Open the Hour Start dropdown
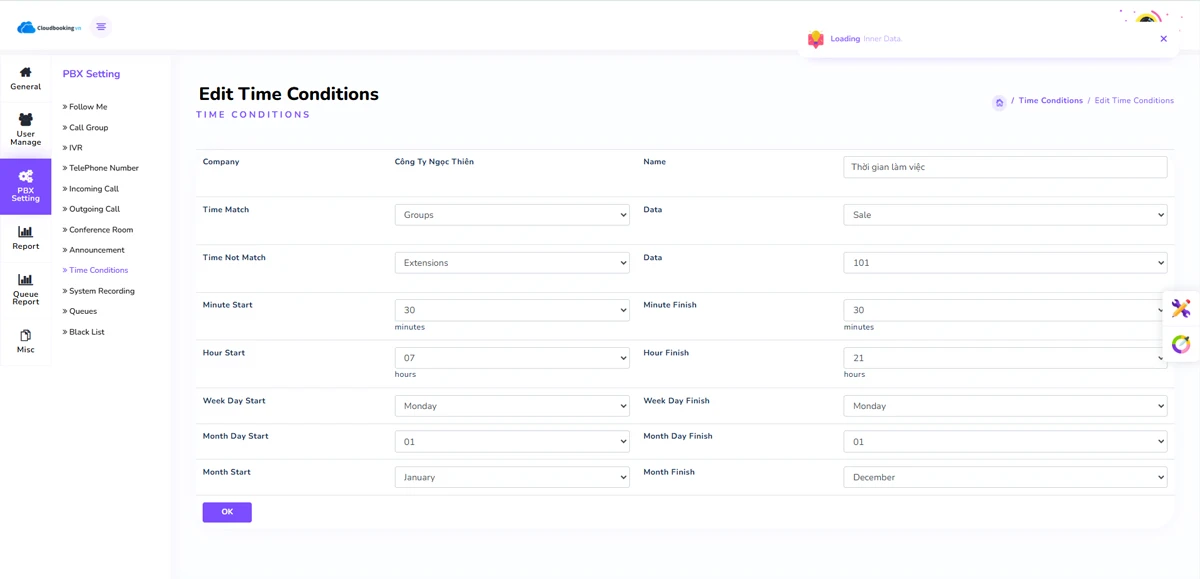 (x=512, y=358)
